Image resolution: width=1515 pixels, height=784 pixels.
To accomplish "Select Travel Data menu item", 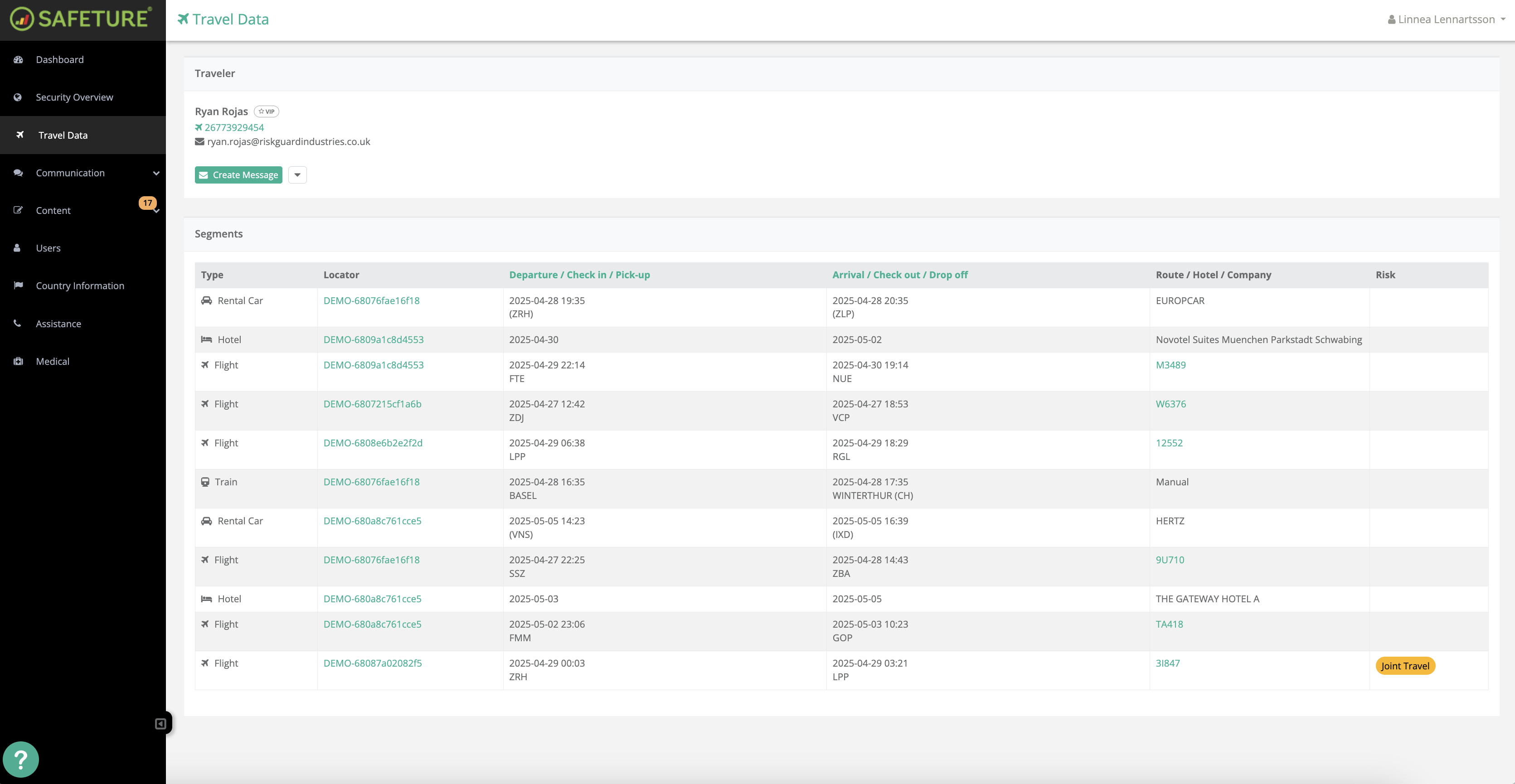I will (x=63, y=135).
